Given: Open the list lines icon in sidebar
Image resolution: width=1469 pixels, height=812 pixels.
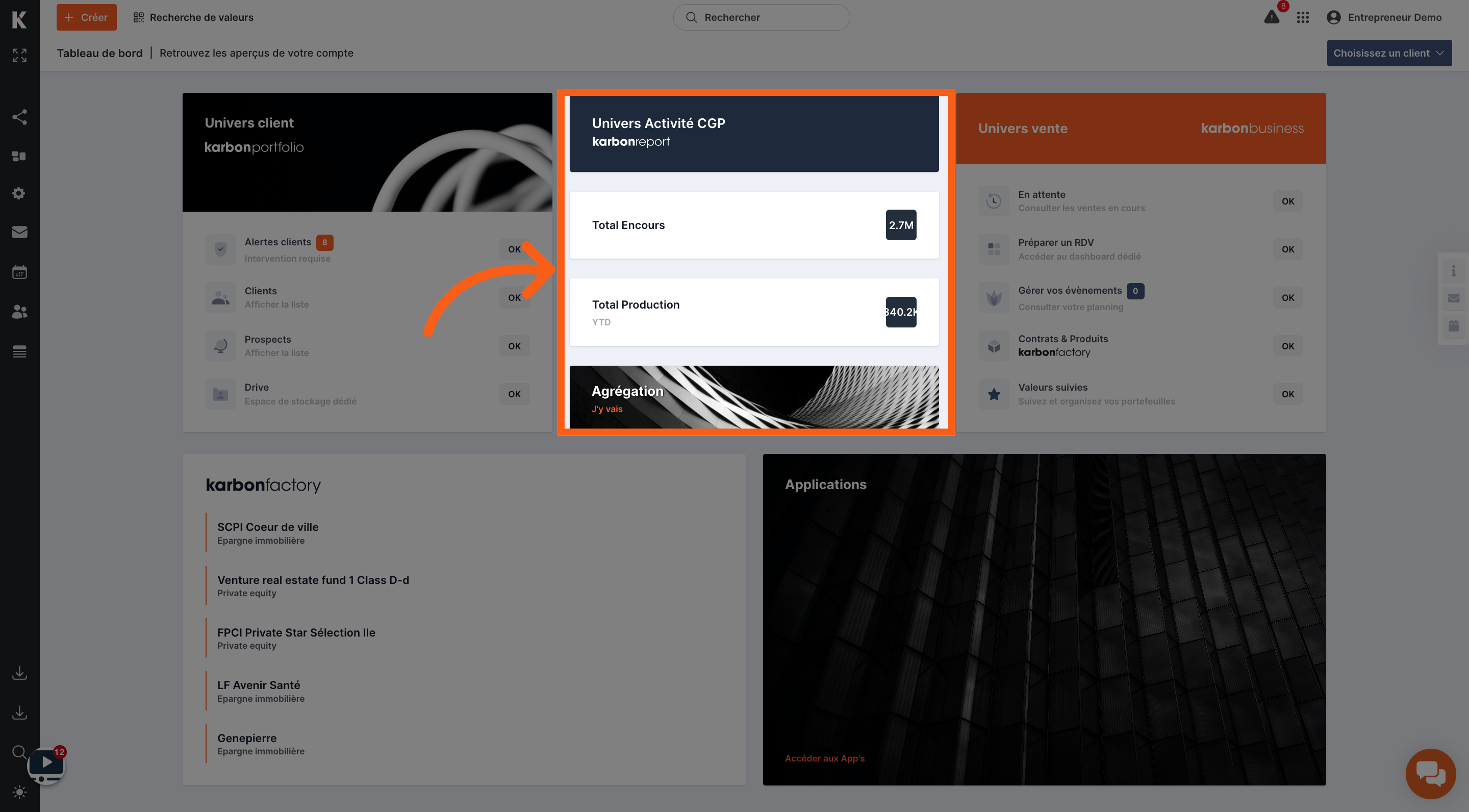Looking at the screenshot, I should click(x=19, y=351).
